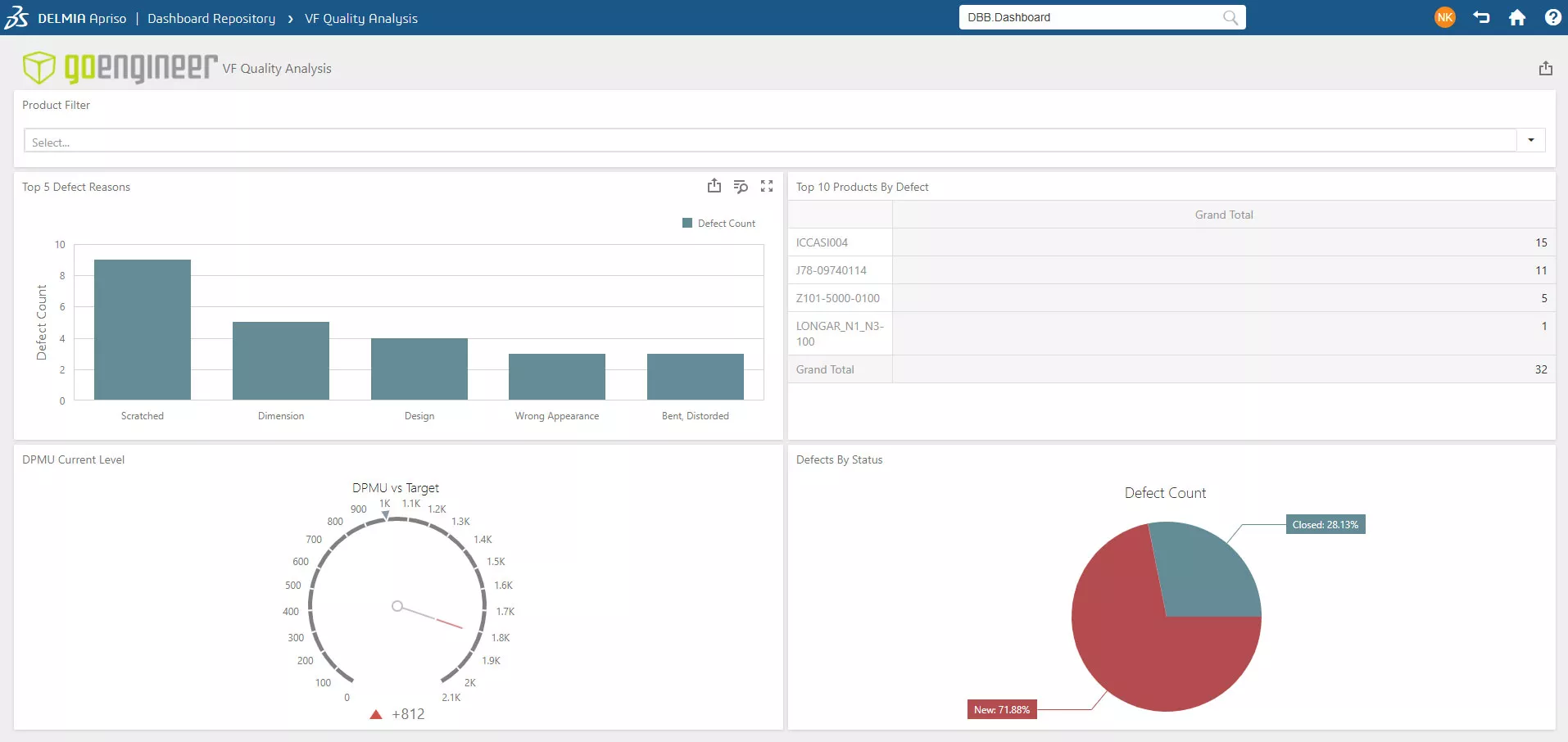Click the Scratched bar in the chart

point(143,329)
